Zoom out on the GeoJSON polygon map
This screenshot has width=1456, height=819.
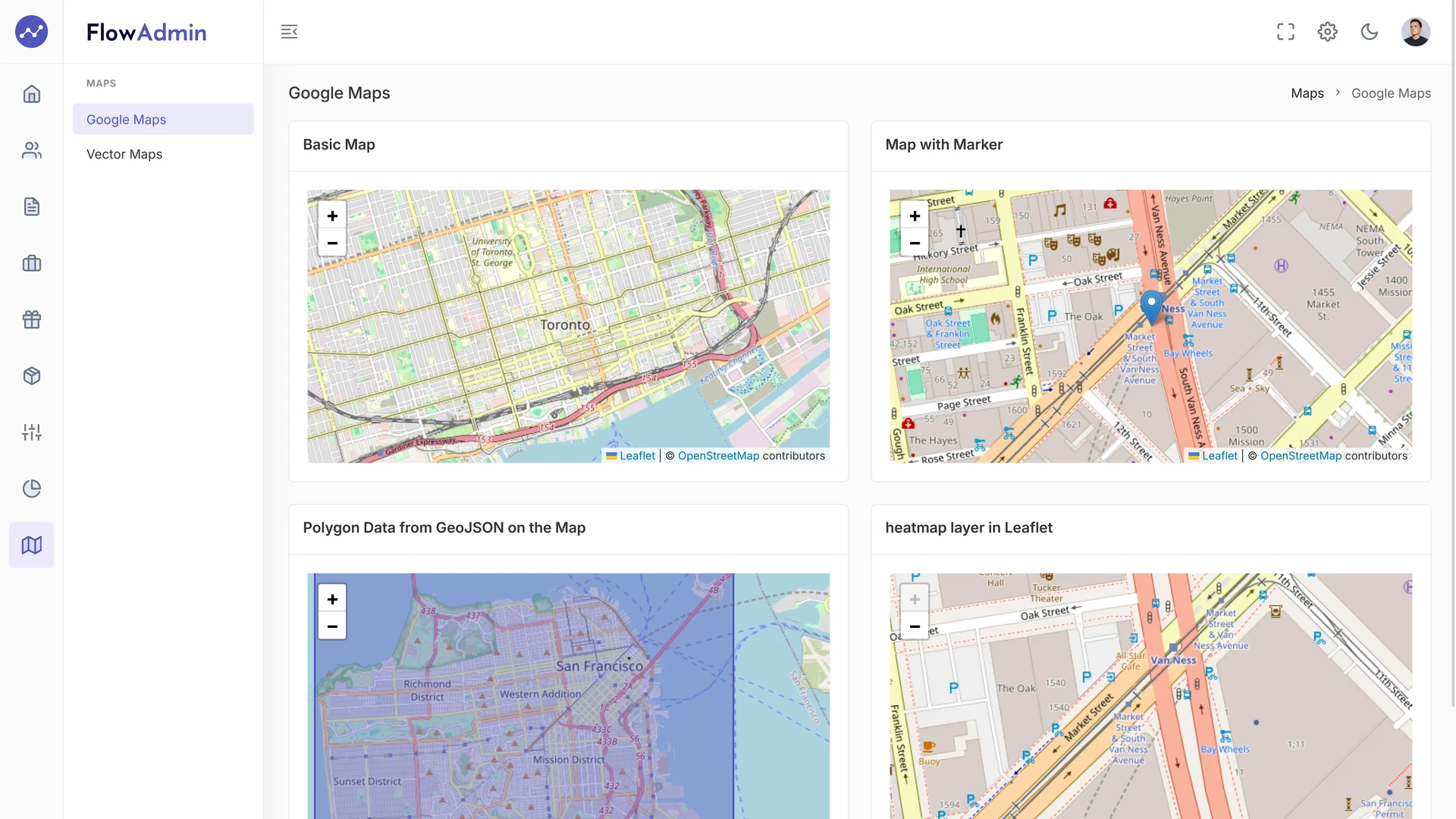332,626
